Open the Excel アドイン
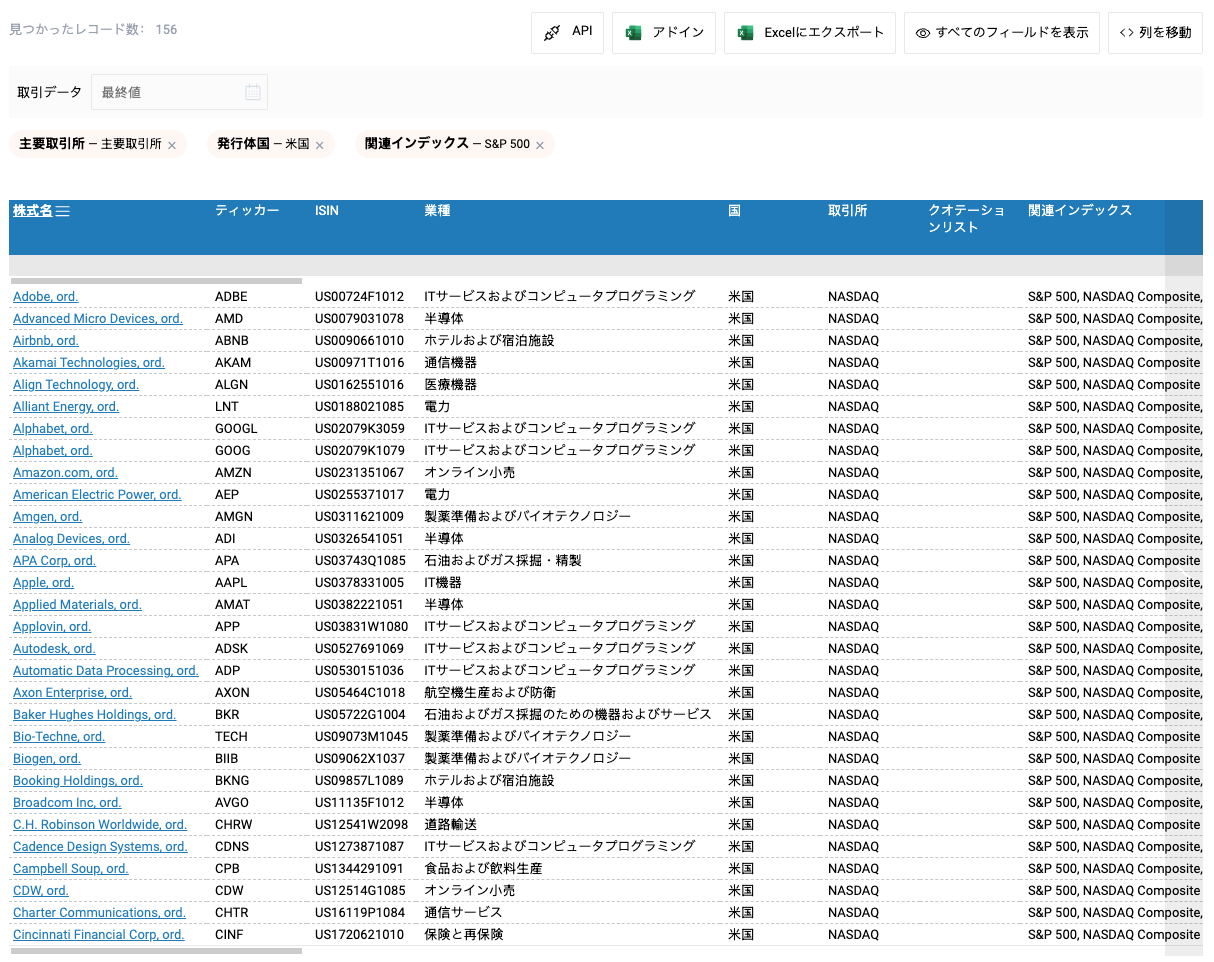Screen dimensions: 1214x962 (x=663, y=31)
